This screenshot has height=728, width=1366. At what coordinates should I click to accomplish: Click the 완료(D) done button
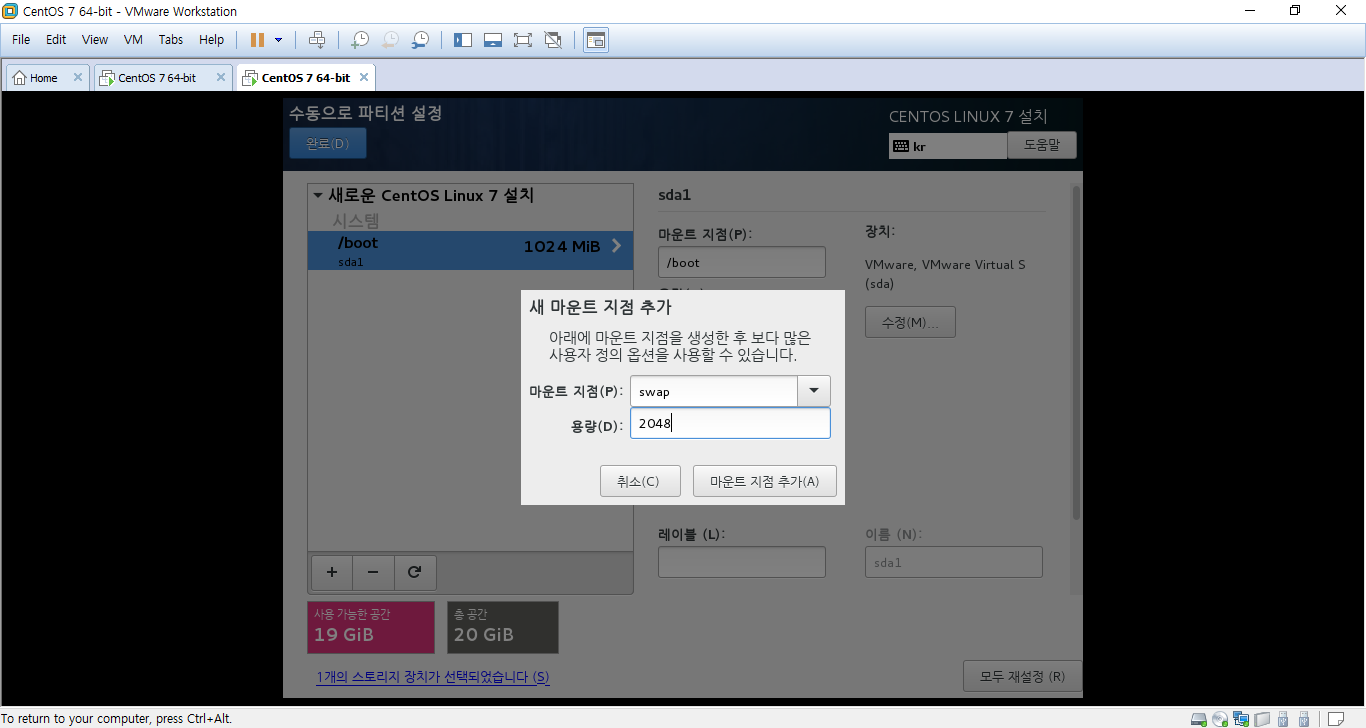click(x=327, y=143)
